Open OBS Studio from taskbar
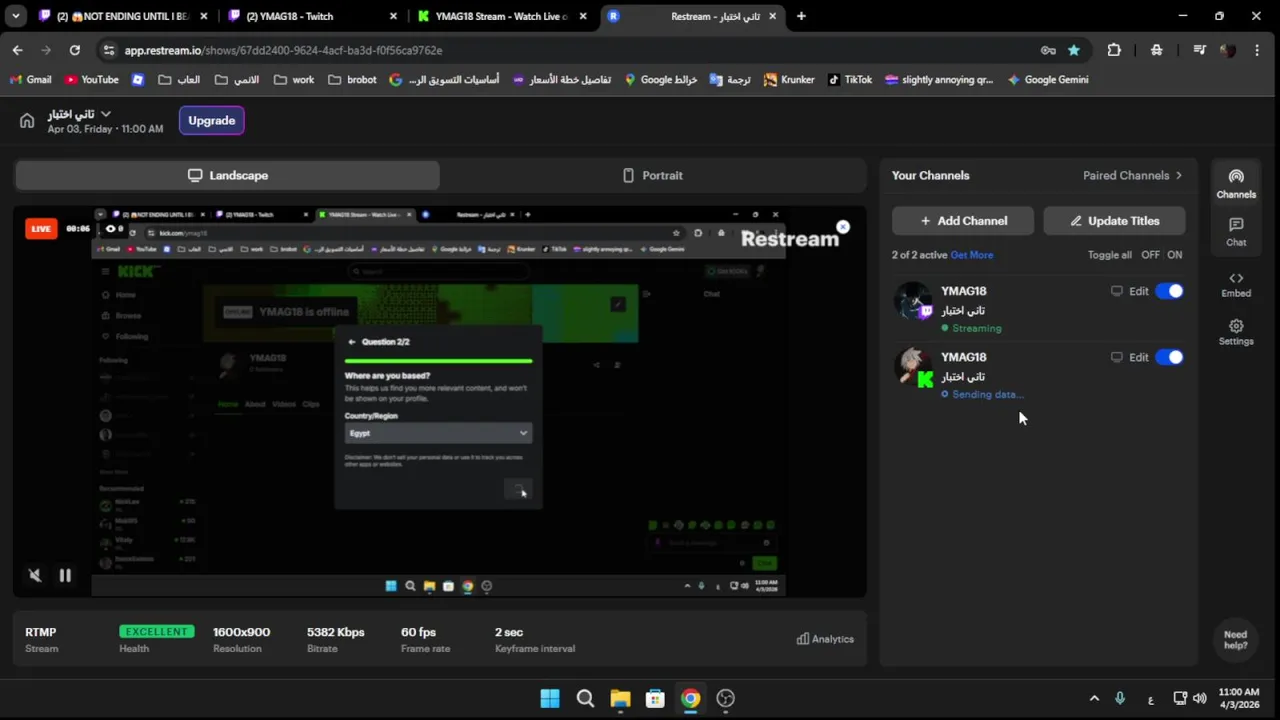Image resolution: width=1280 pixels, height=720 pixels. click(726, 699)
